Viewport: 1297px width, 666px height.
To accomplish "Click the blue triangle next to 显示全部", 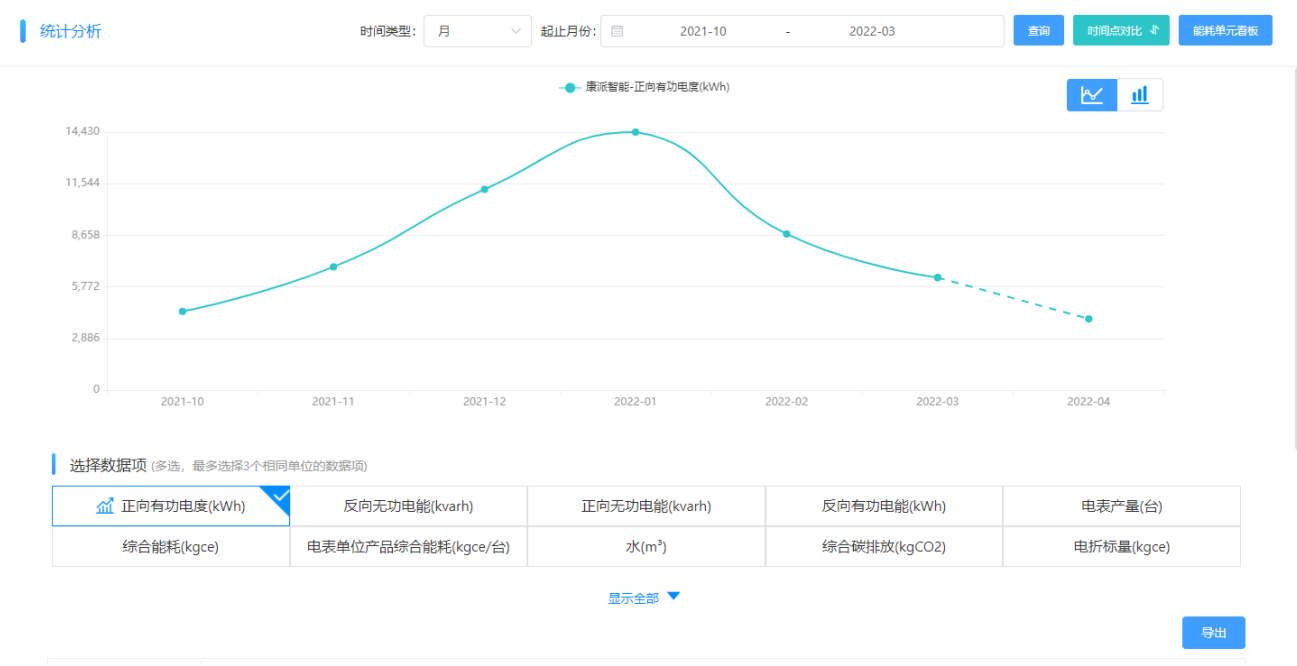I will [x=674, y=597].
